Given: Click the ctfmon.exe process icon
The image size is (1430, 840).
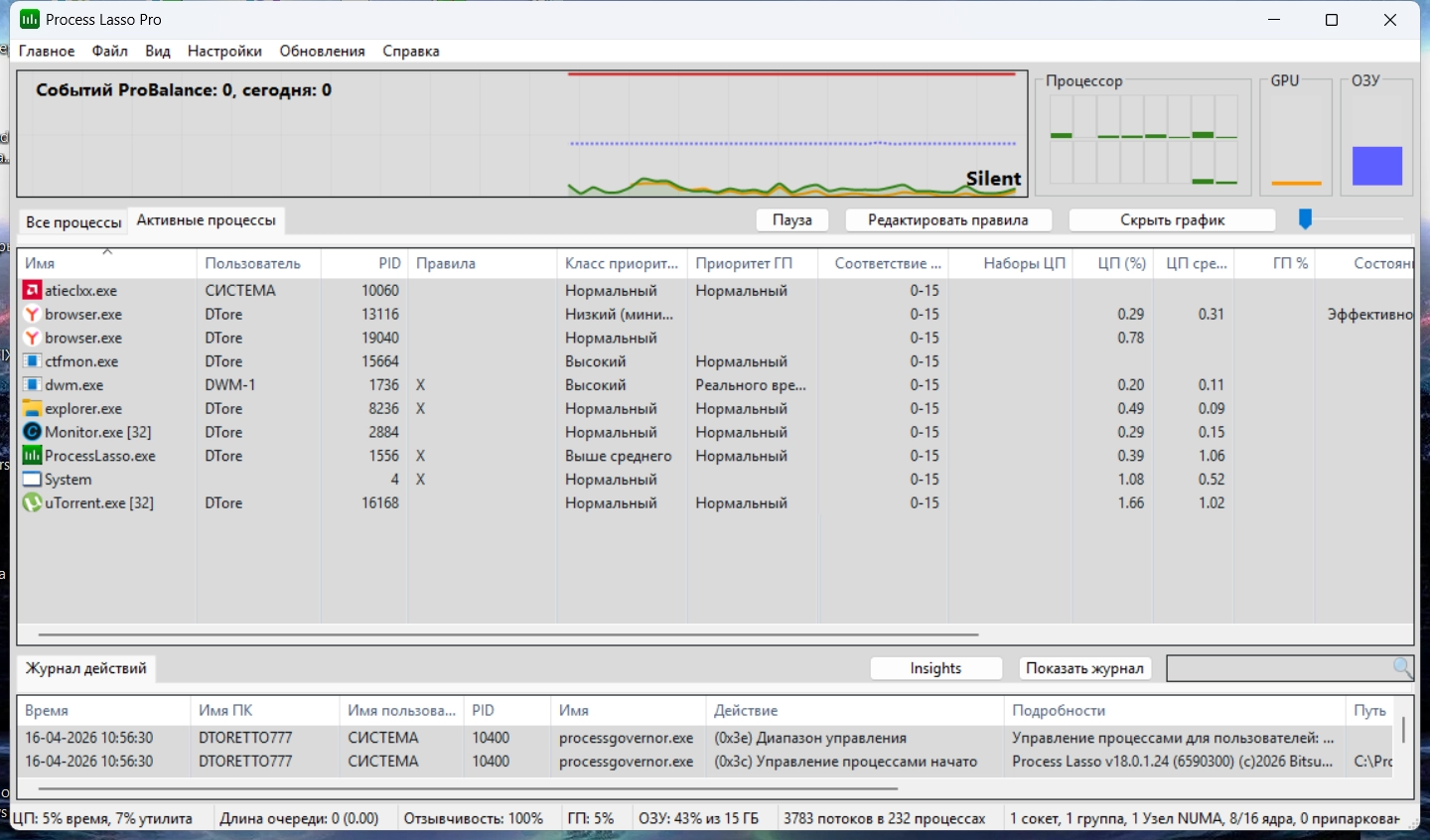Looking at the screenshot, I should [x=32, y=361].
